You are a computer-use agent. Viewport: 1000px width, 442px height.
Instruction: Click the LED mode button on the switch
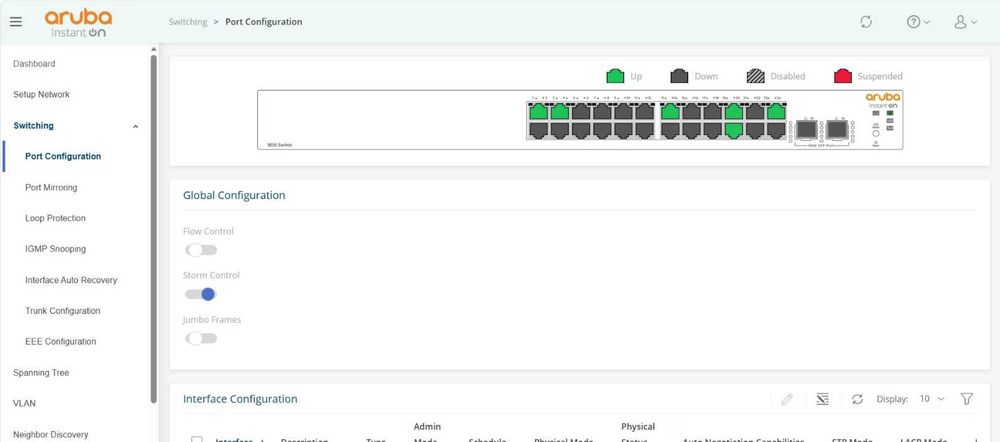coord(876,133)
